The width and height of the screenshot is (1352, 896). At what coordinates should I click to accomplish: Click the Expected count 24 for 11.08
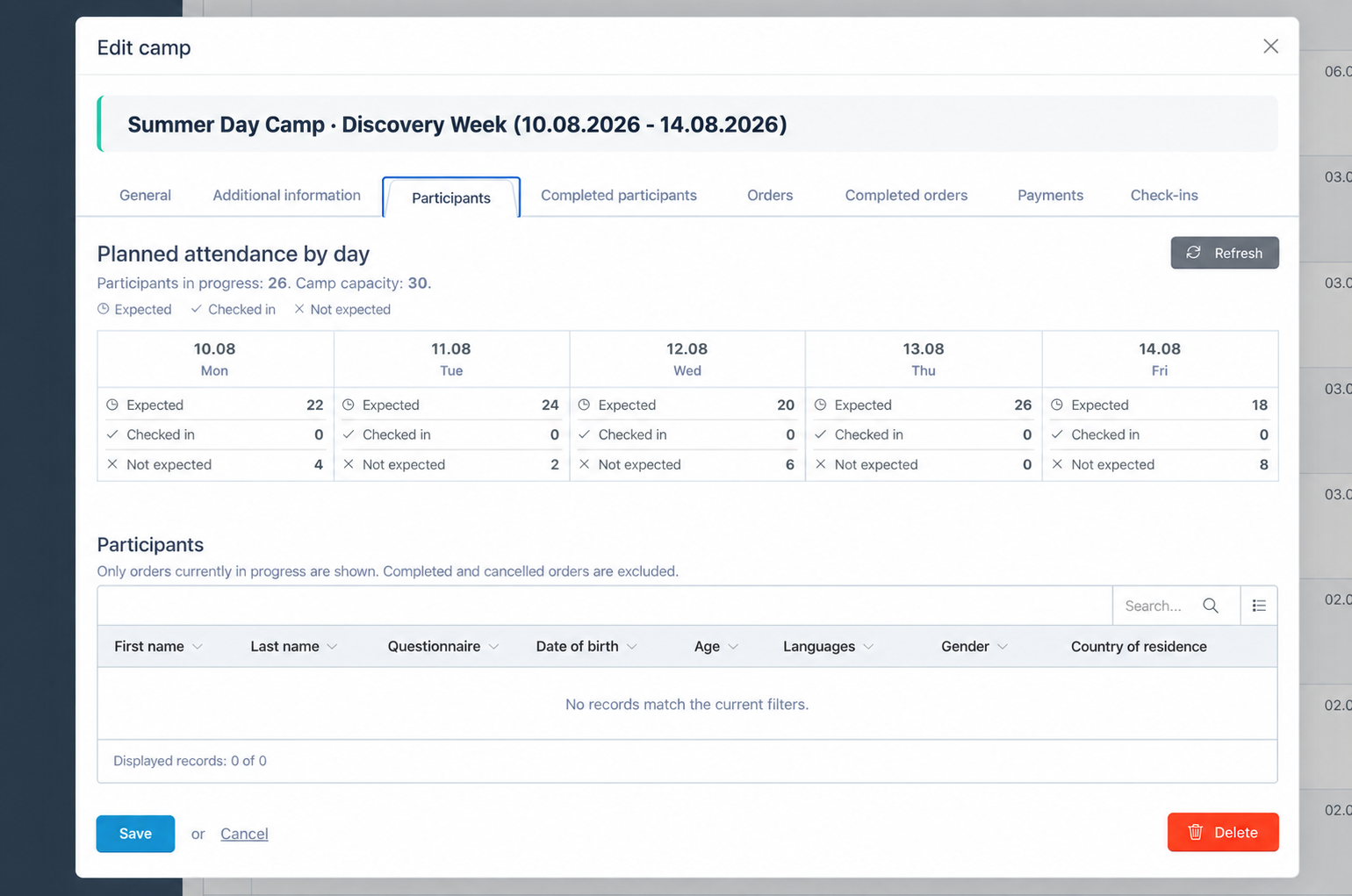point(550,405)
